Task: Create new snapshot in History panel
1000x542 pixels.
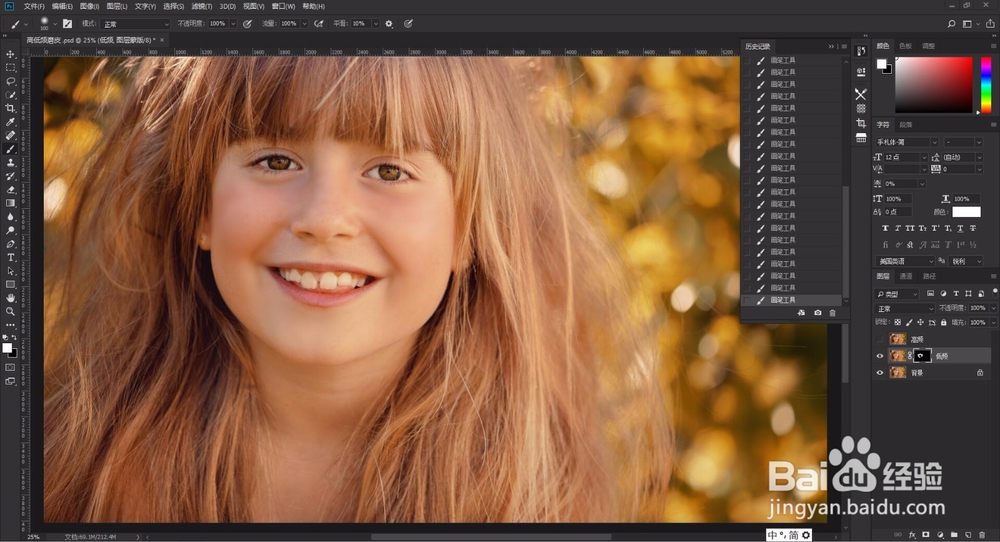Action: (818, 312)
